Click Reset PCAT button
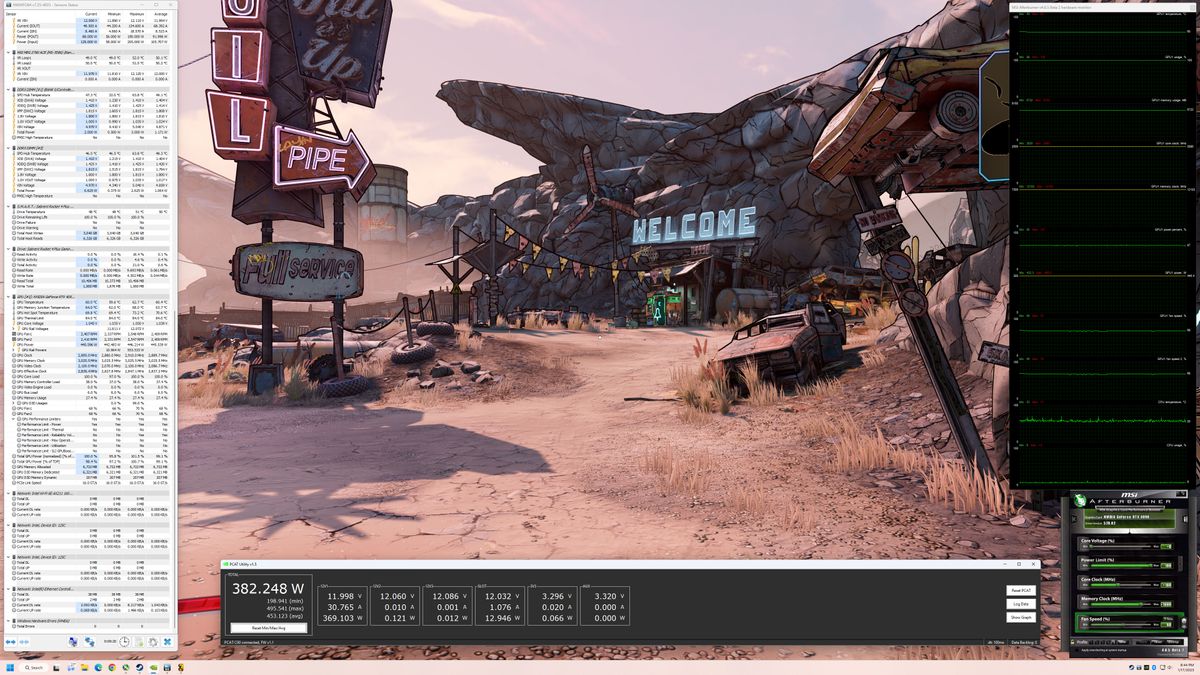The image size is (1200, 675). point(1020,590)
